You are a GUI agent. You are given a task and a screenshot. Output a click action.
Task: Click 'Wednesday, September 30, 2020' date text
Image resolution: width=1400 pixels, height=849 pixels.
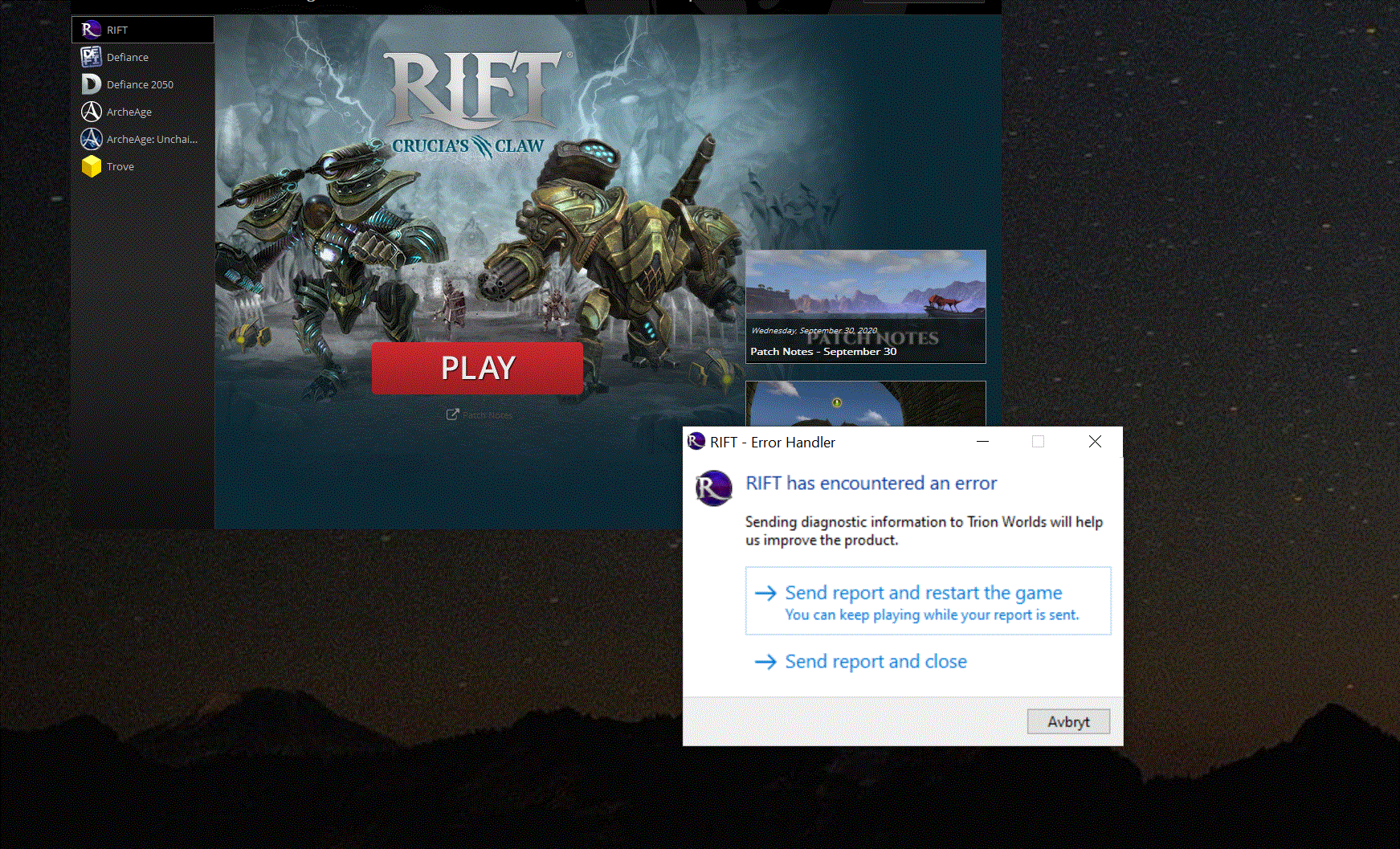(x=814, y=330)
